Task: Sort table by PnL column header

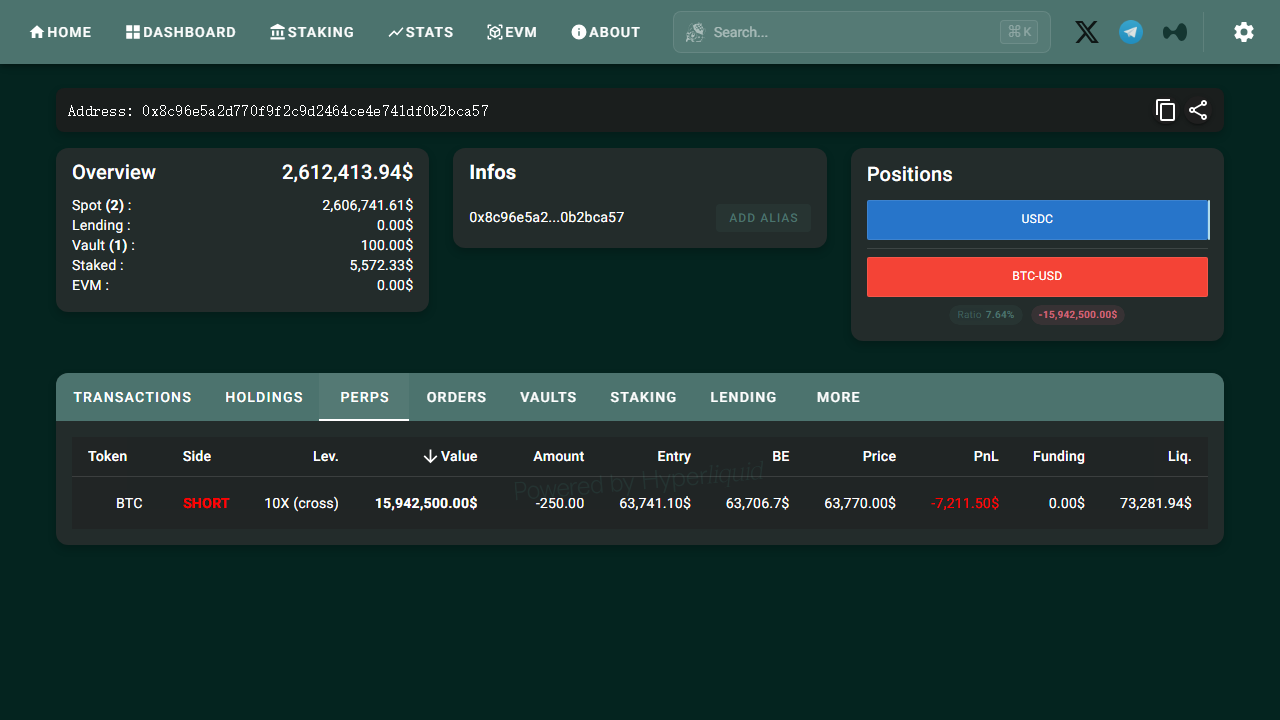Action: [x=986, y=456]
